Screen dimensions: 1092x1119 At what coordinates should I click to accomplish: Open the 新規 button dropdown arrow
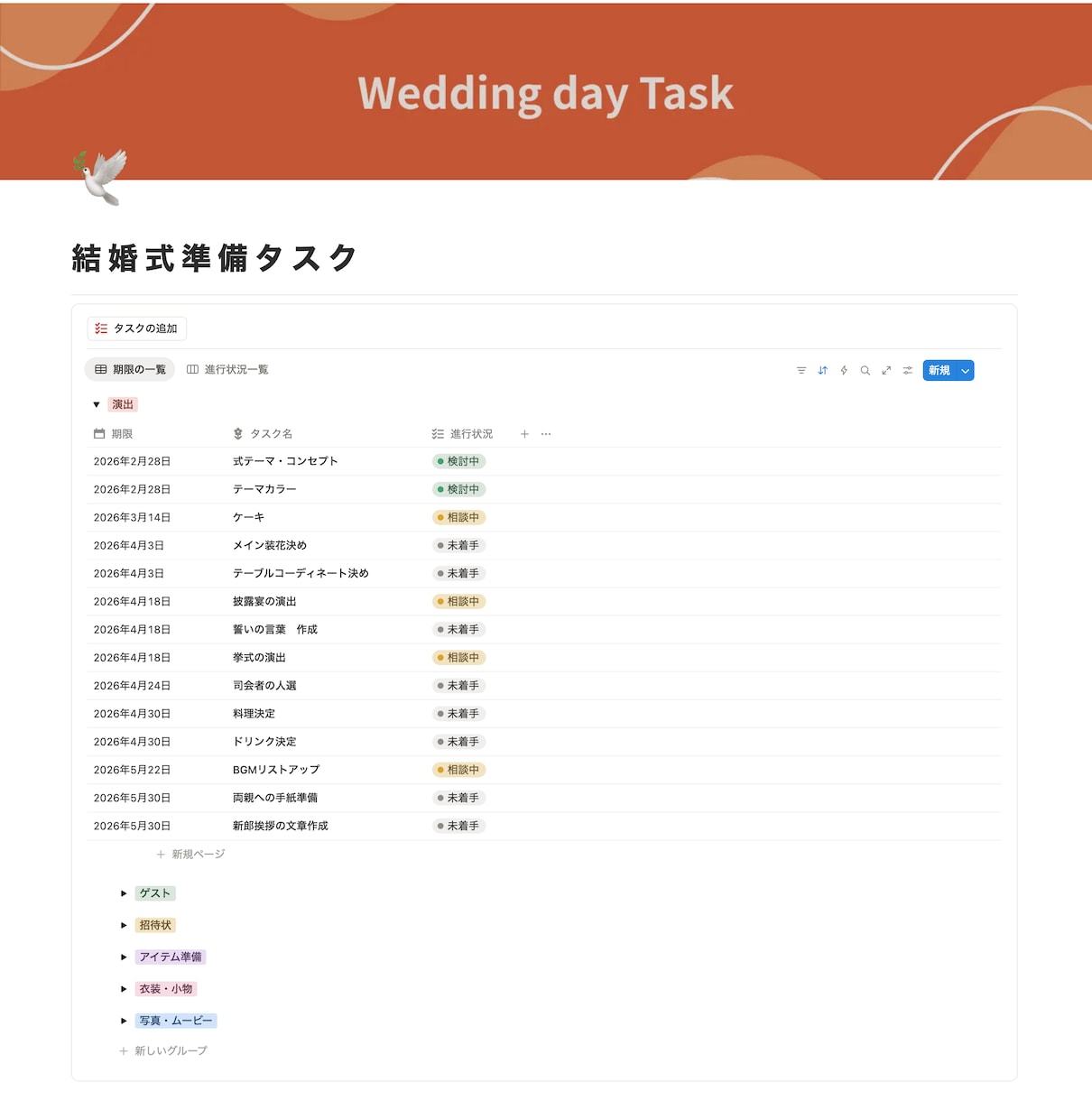click(966, 371)
